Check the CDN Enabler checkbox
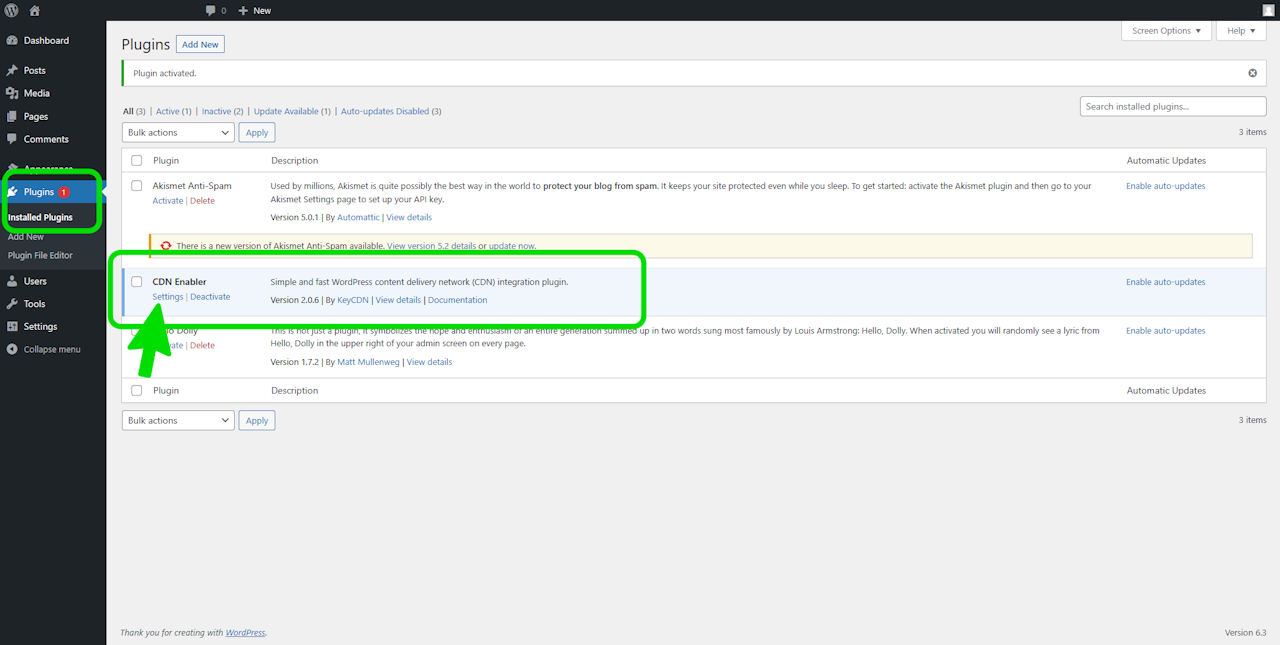 coord(137,282)
